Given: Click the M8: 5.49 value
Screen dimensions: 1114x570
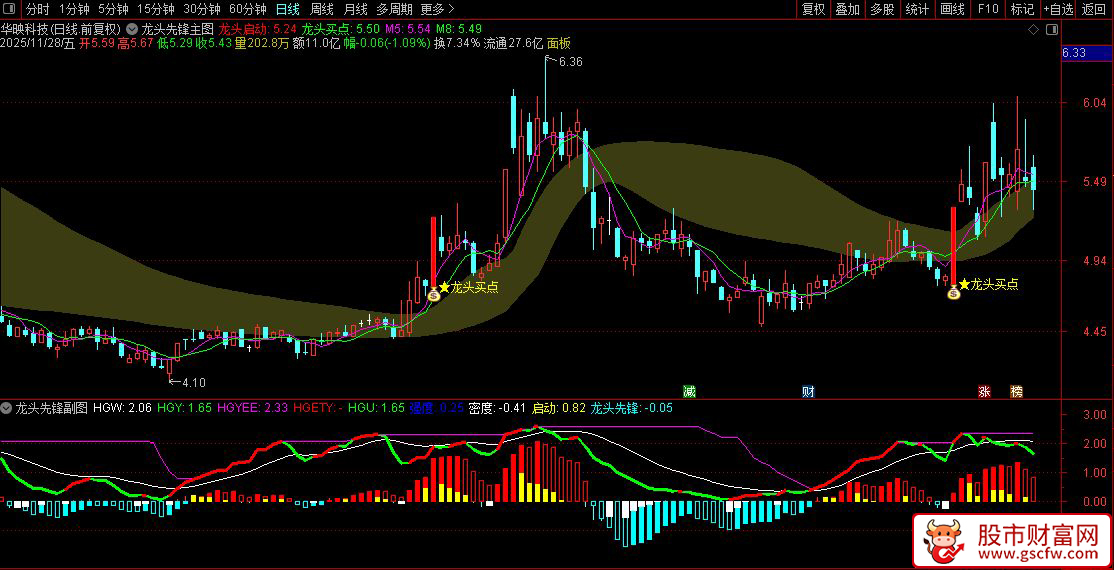Looking at the screenshot, I should (x=459, y=30).
